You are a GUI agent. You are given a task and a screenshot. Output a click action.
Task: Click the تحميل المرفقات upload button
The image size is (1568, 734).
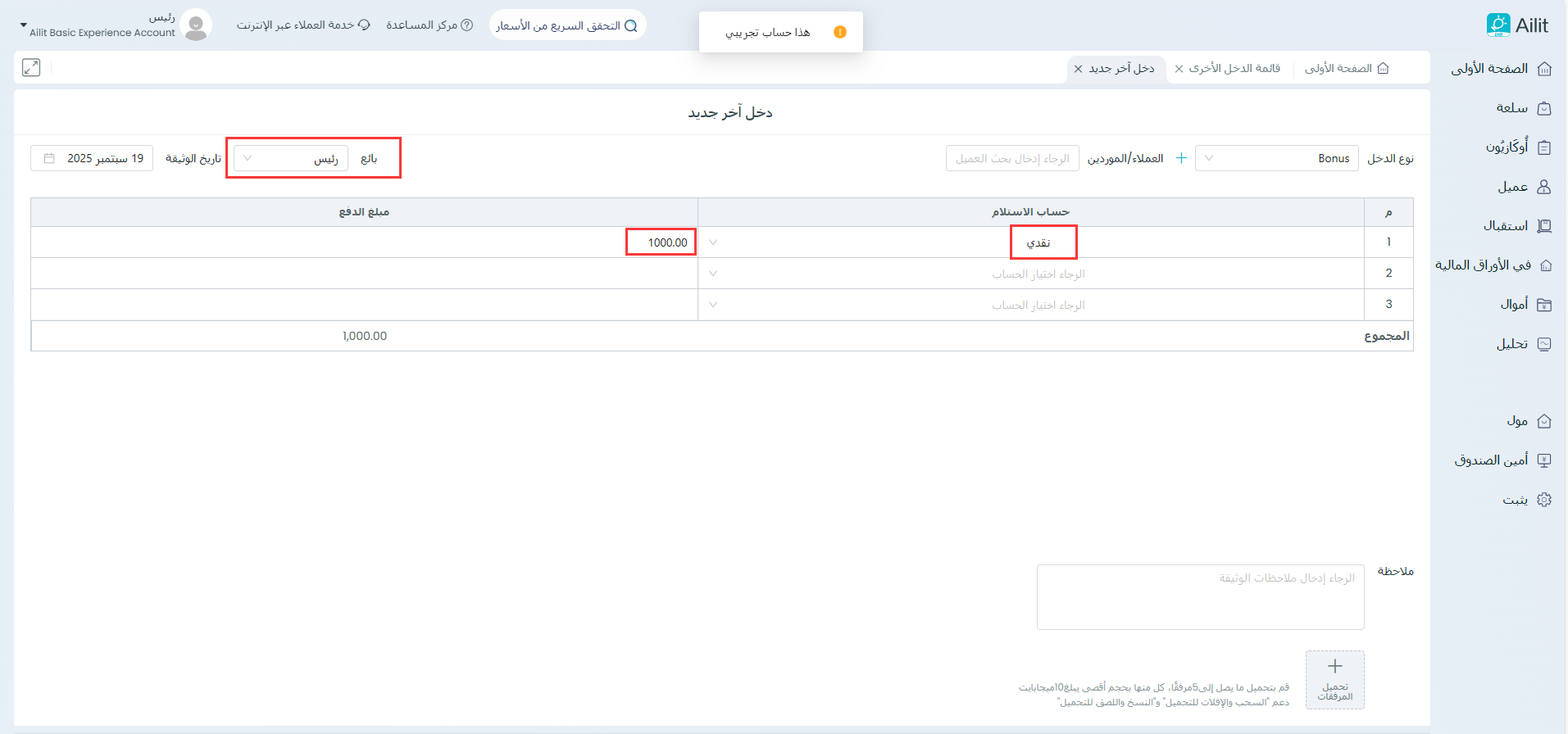coord(1334,679)
